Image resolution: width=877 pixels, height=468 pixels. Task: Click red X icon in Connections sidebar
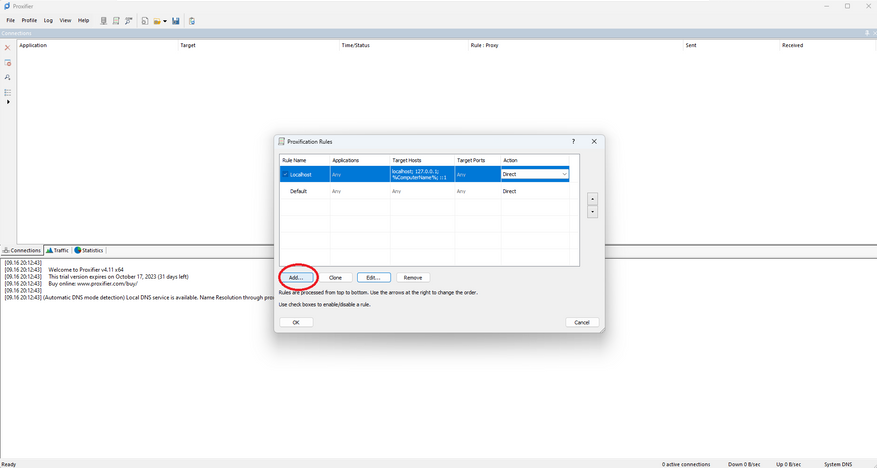(x=7, y=48)
